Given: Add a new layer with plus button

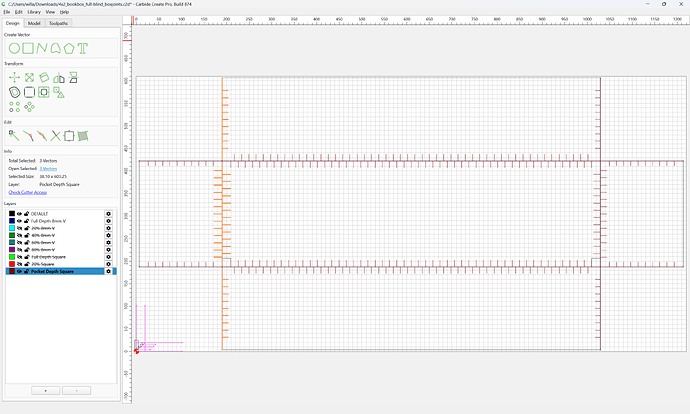Looking at the screenshot, I should tap(46, 391).
